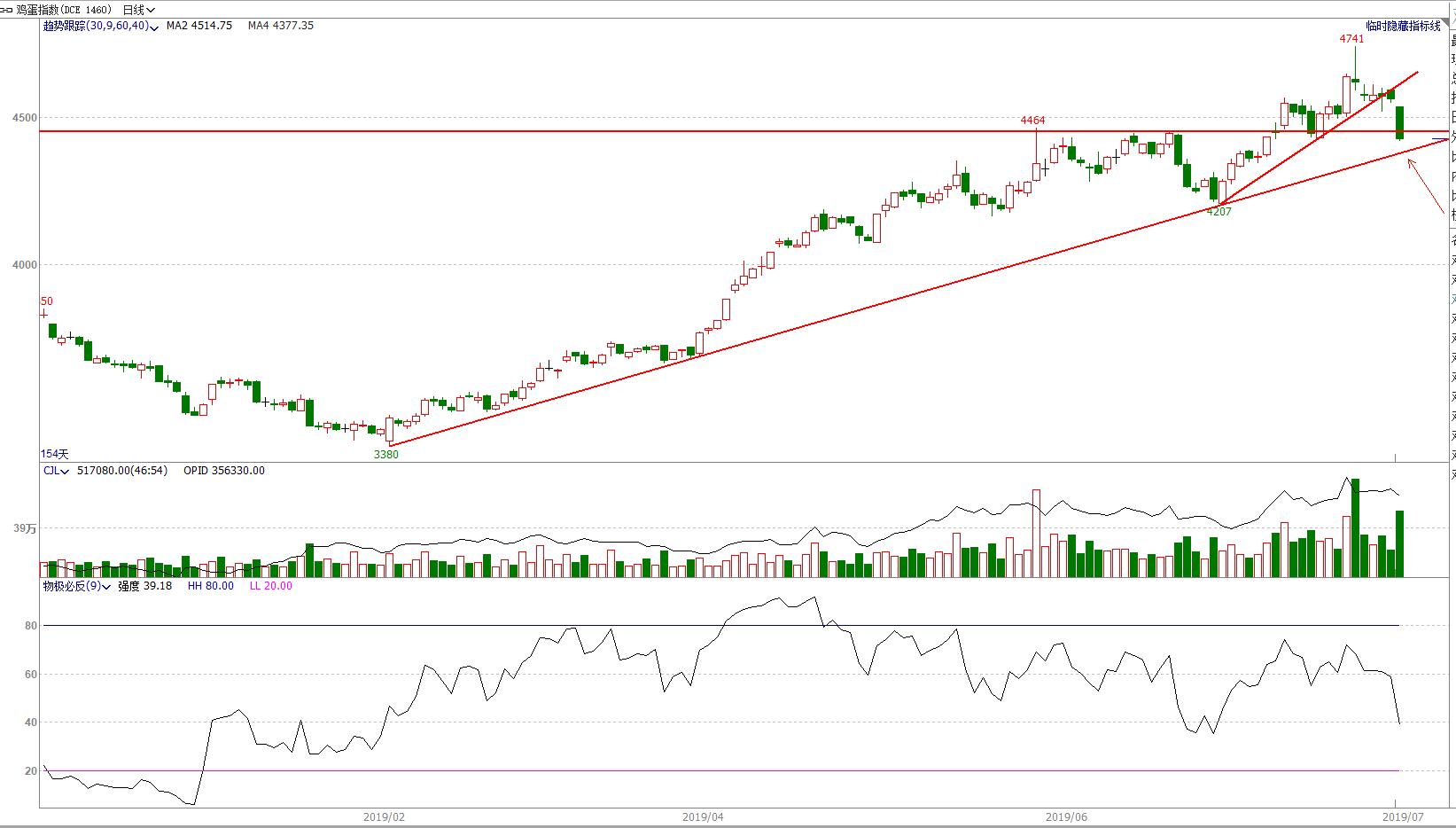
Task: Click the MA4 4377.35 value
Action: (281, 26)
